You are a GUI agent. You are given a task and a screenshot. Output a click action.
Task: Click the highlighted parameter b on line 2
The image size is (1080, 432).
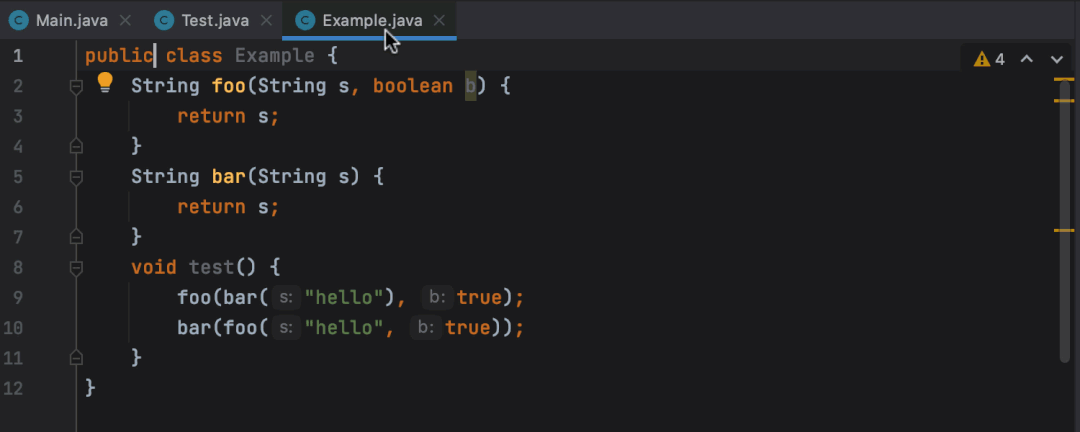pyautogui.click(x=470, y=86)
